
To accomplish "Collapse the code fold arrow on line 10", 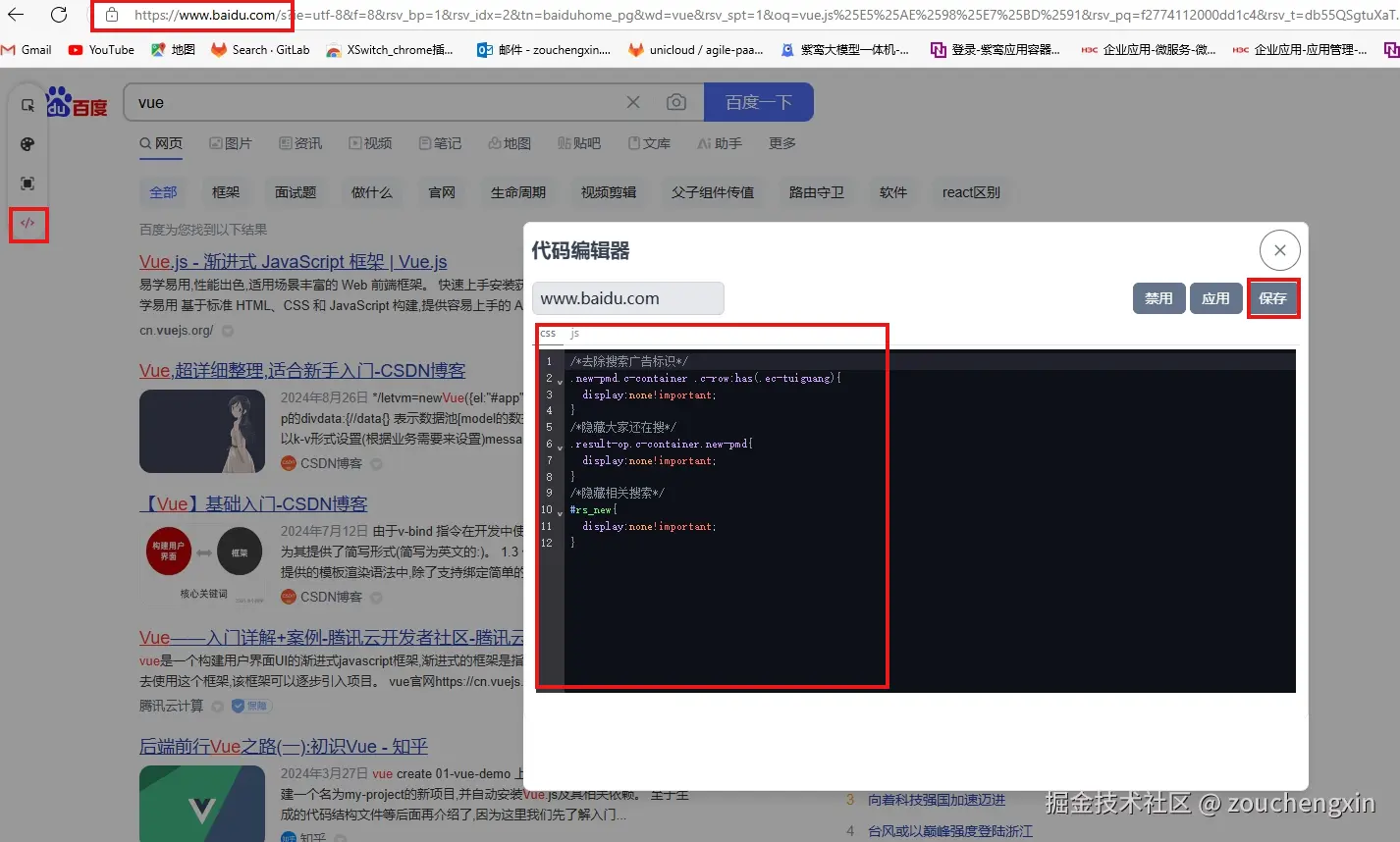I will click(561, 511).
